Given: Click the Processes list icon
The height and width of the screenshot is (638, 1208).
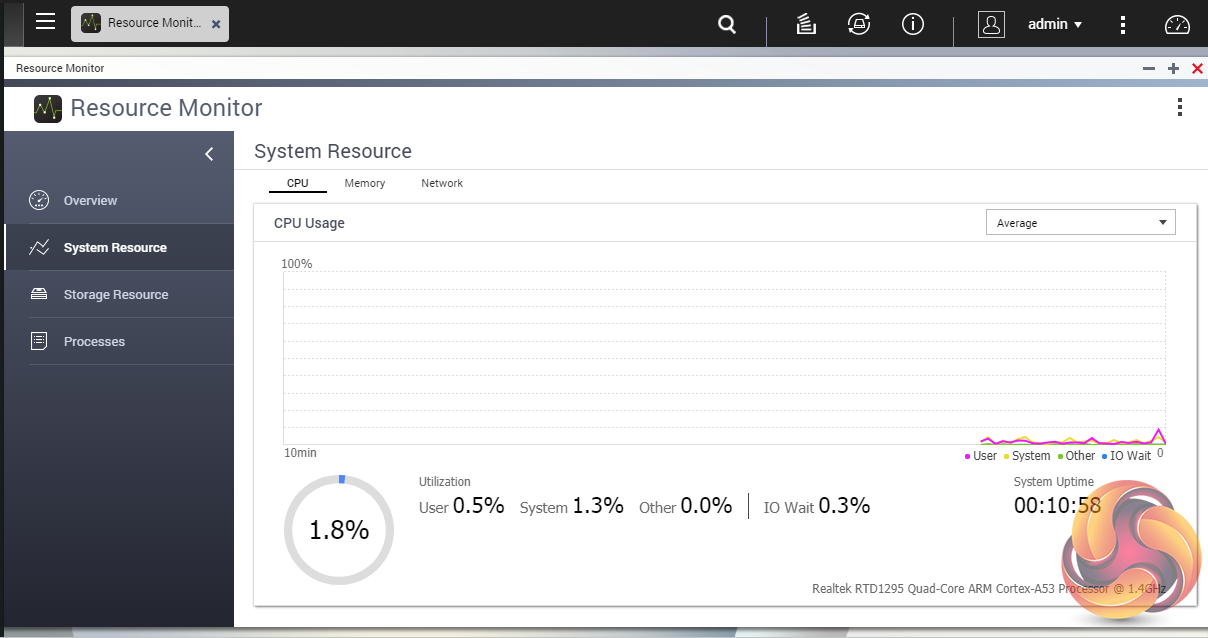Looking at the screenshot, I should click(39, 341).
